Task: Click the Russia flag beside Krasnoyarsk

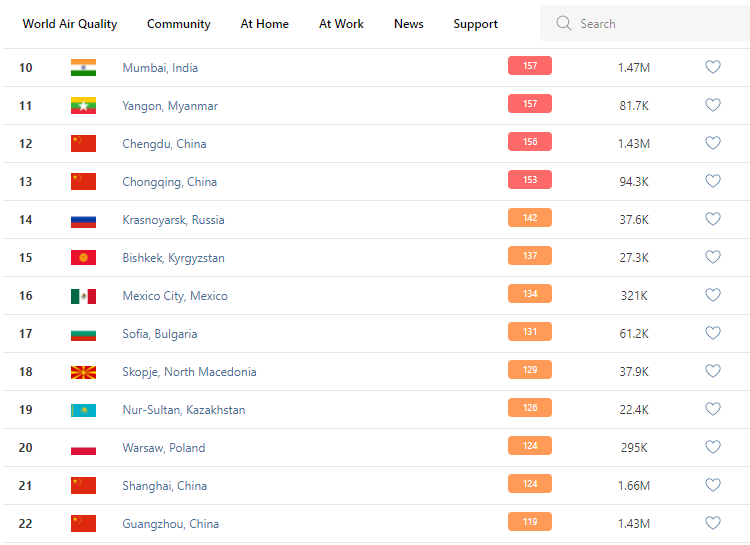Action: pos(83,220)
